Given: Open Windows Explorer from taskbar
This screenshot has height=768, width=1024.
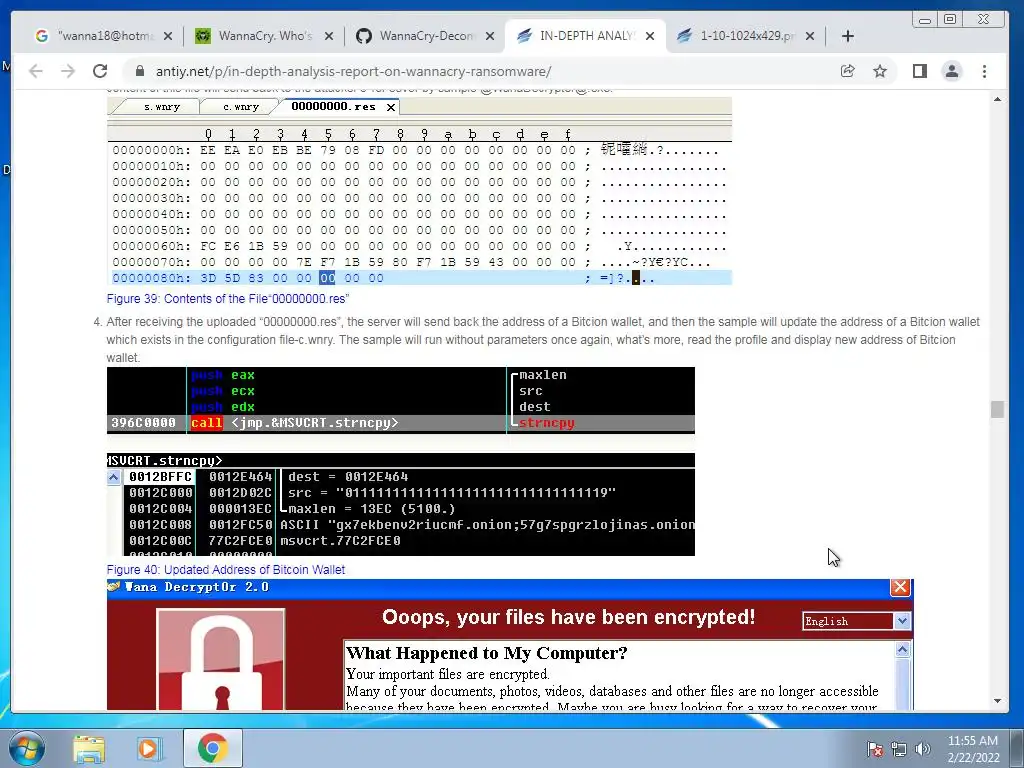Looking at the screenshot, I should coord(89,749).
